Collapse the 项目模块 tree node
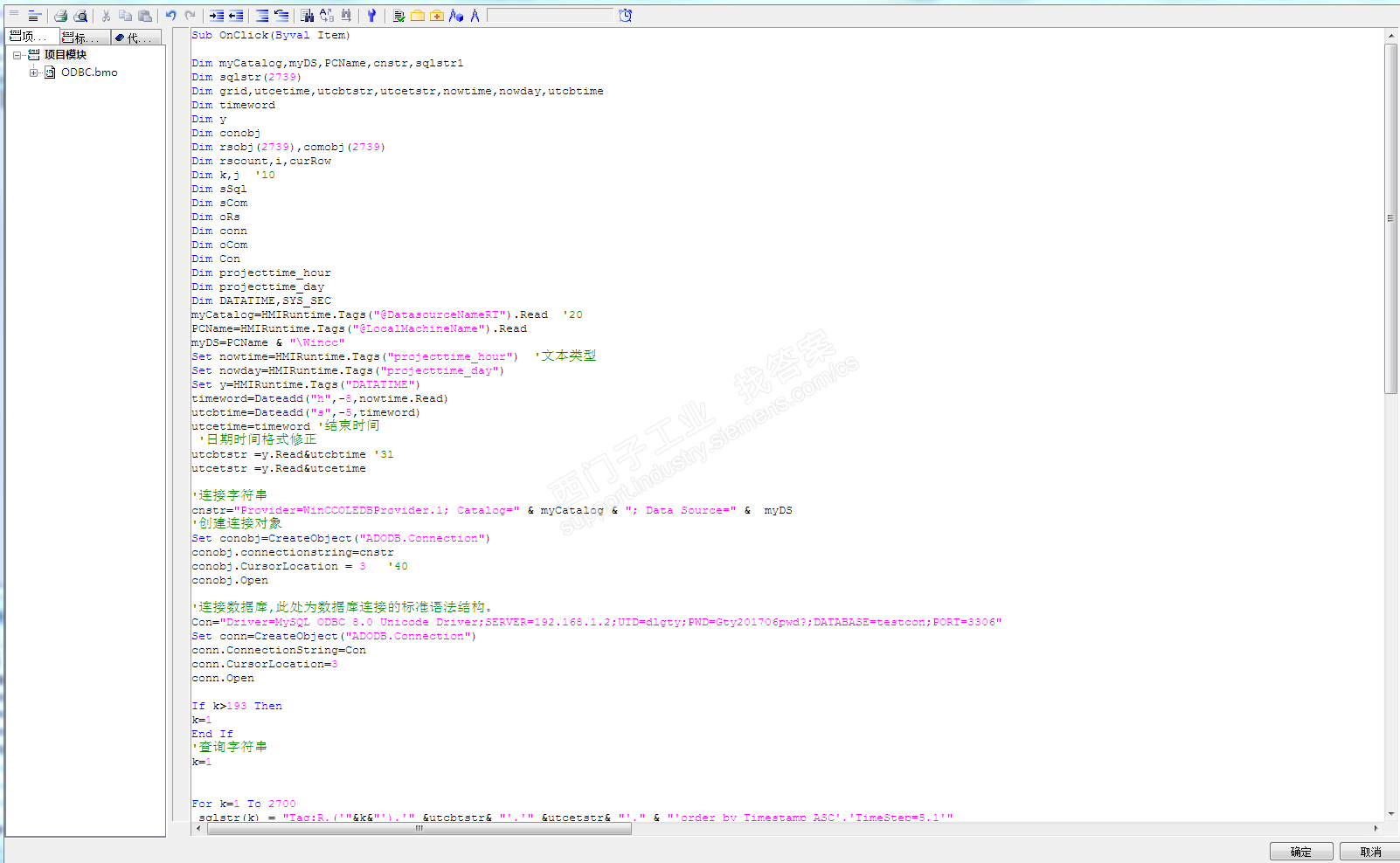 (17, 55)
